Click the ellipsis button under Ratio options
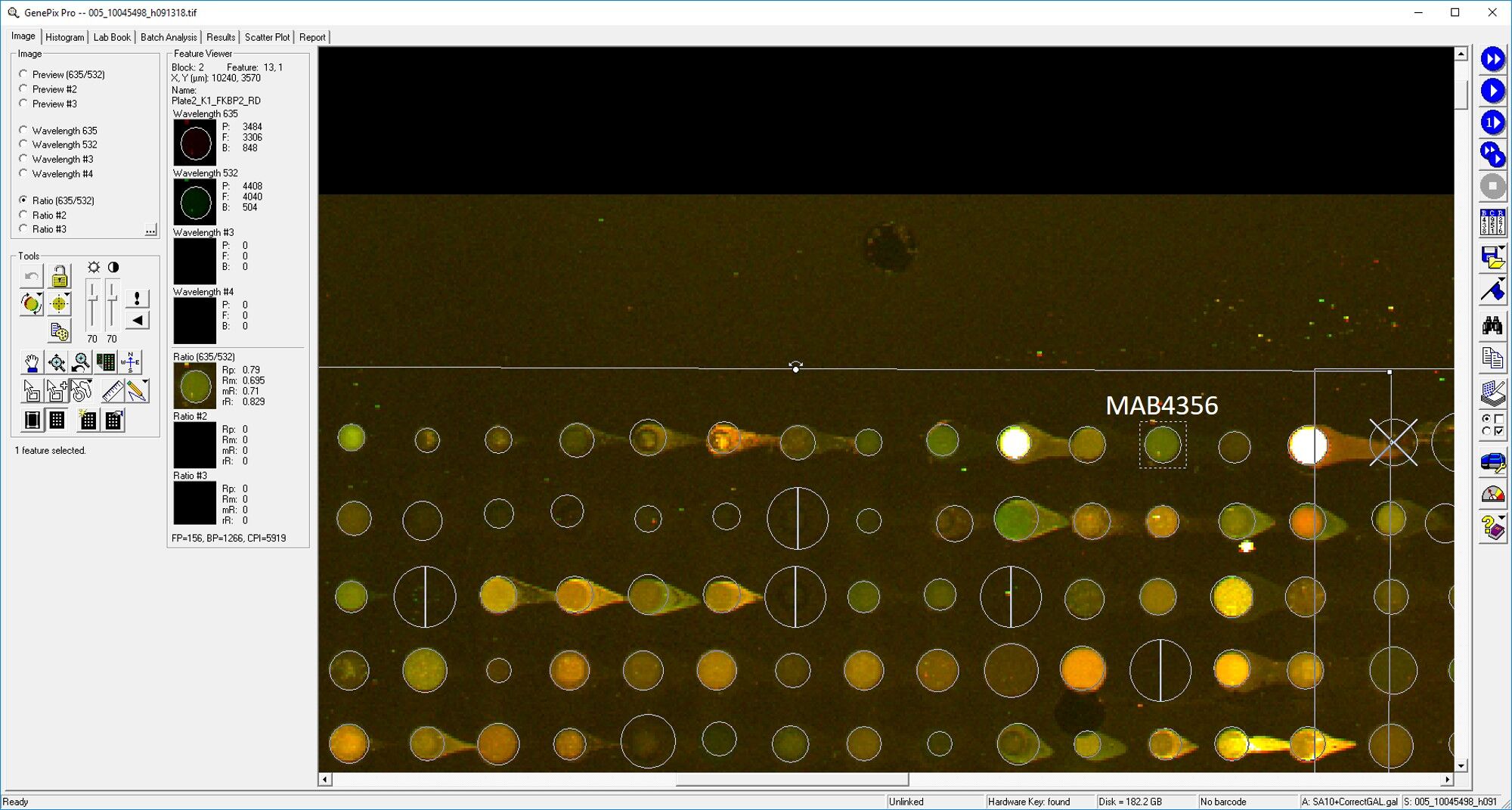Image resolution: width=1512 pixels, height=810 pixels. click(150, 230)
